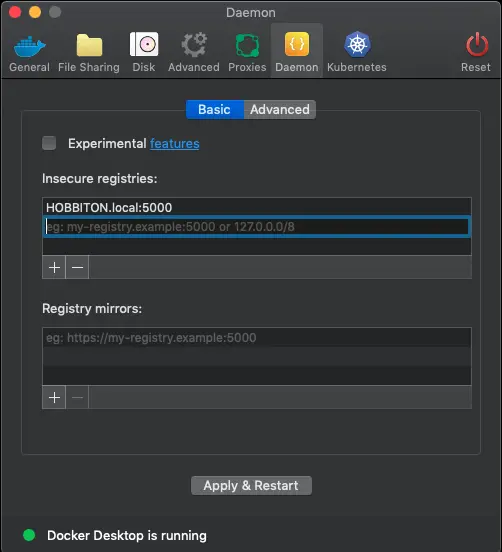Click the Docker Desktop running status indicator
502x552 pixels.
pos(29,535)
